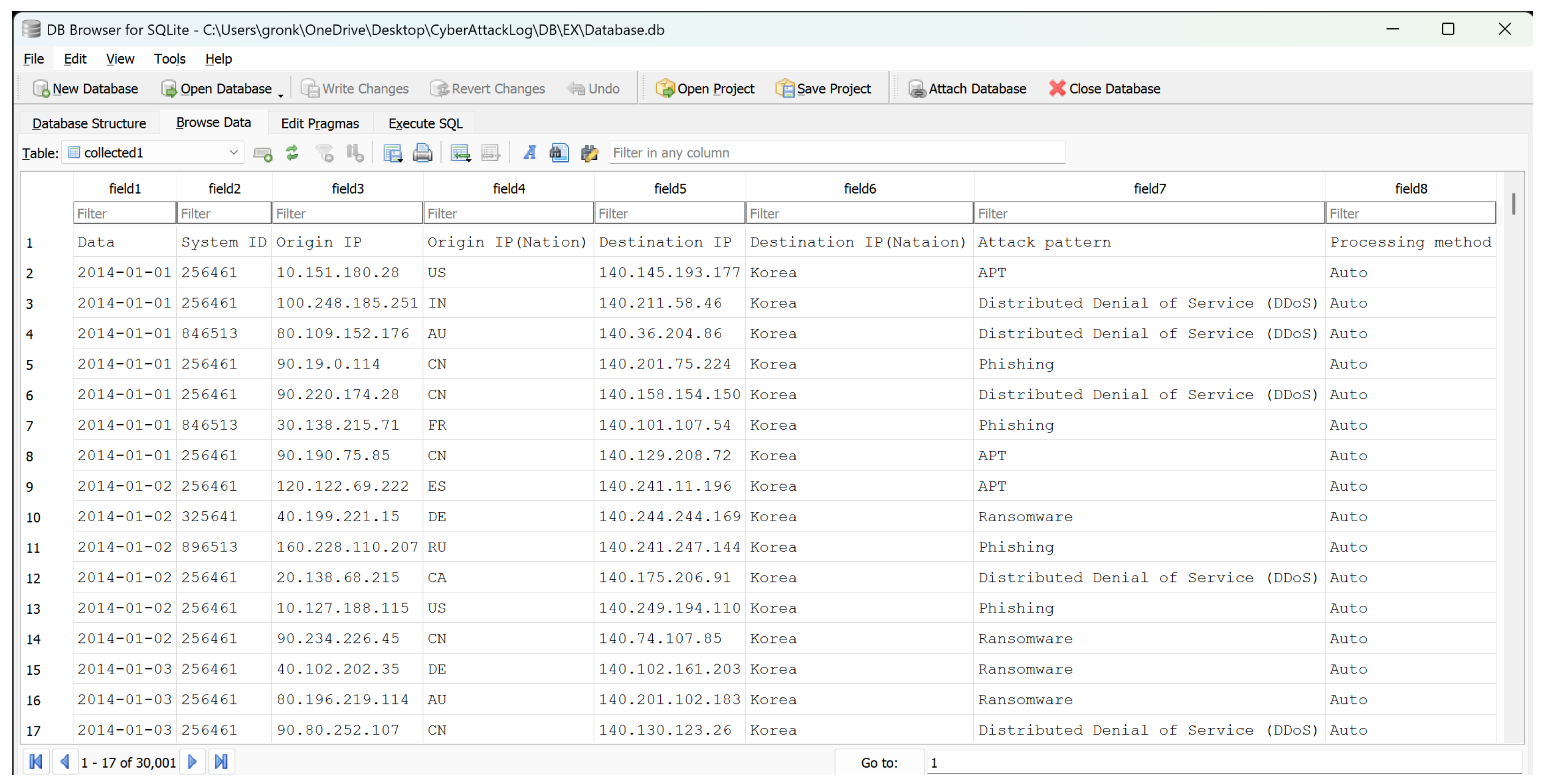Image resolution: width=1545 pixels, height=784 pixels.
Task: Jump to the first page of records
Action: tap(36, 762)
